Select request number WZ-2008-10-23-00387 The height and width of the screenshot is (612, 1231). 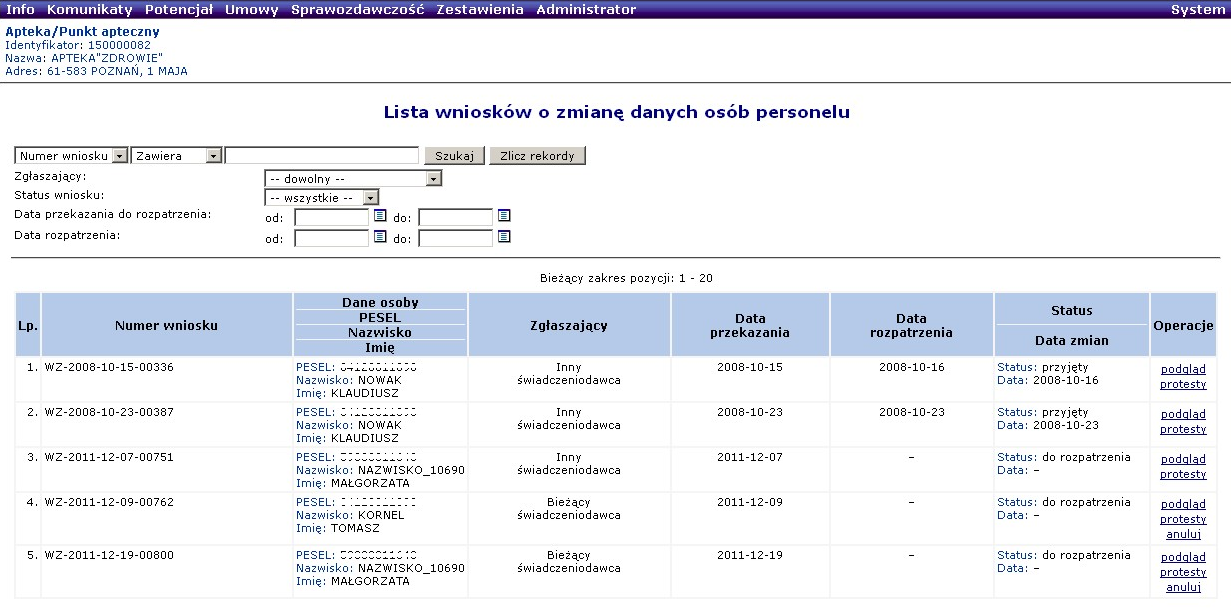click(109, 412)
